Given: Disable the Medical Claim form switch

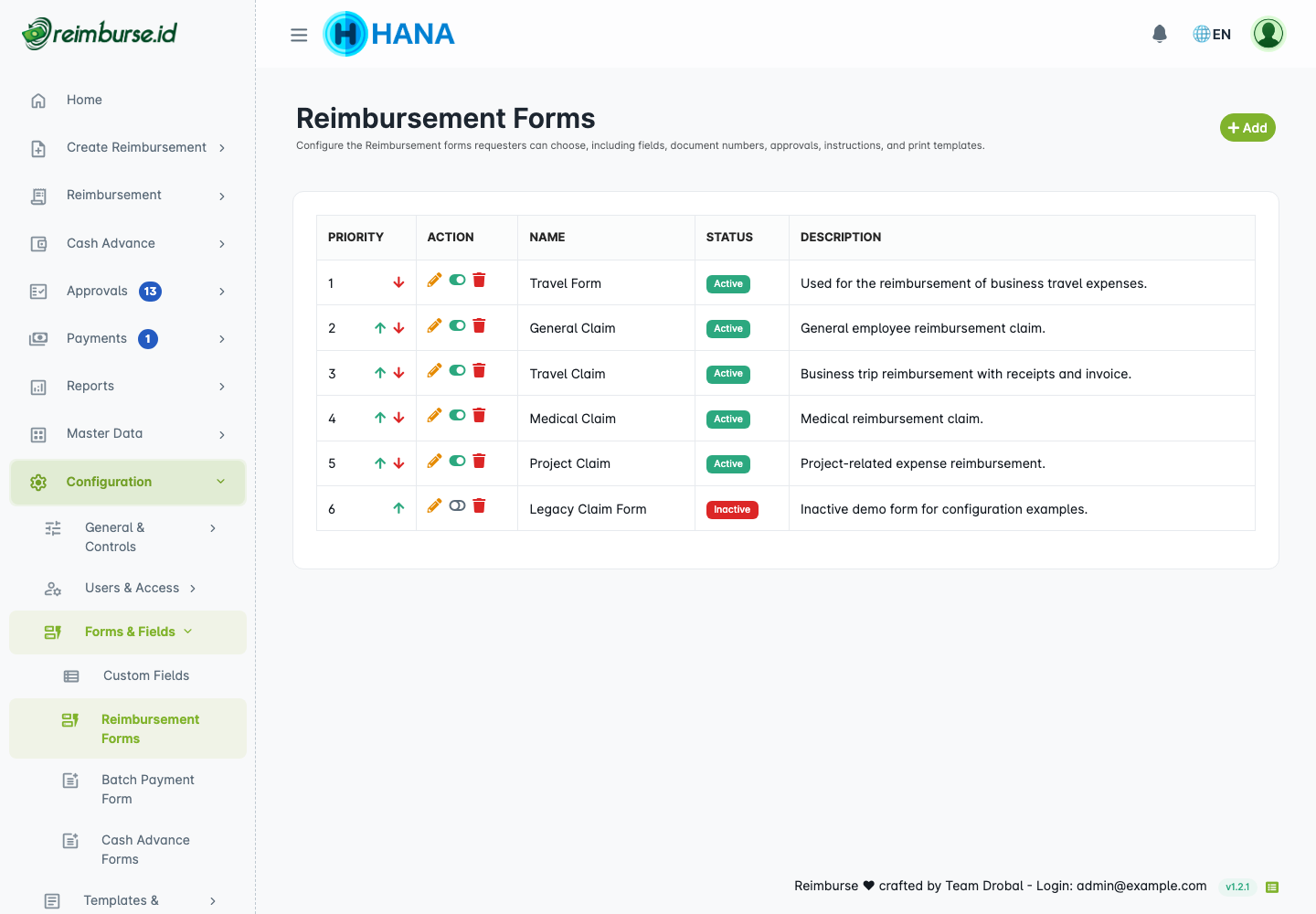Looking at the screenshot, I should (x=458, y=415).
